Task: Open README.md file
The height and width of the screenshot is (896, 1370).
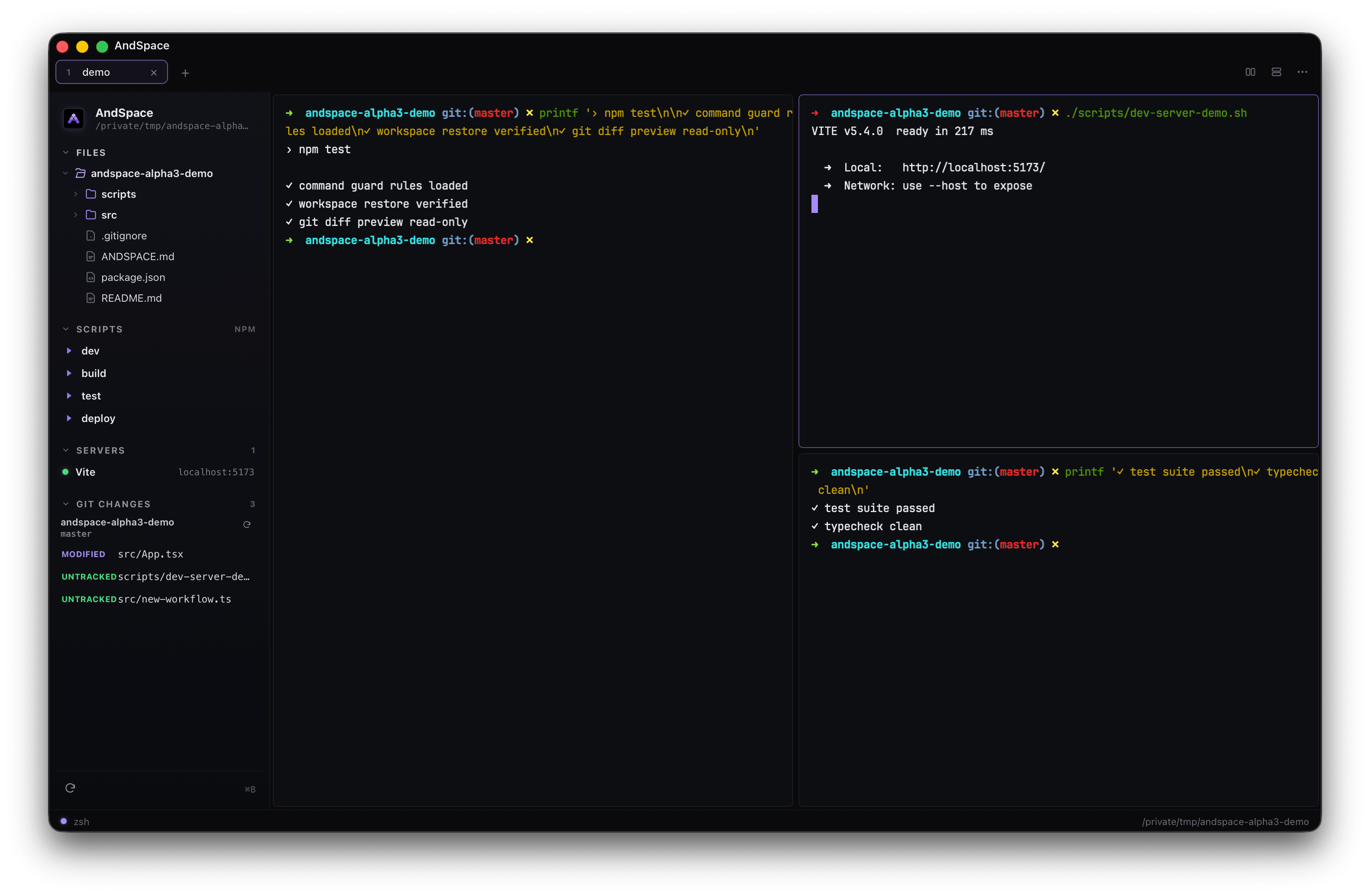Action: [131, 298]
